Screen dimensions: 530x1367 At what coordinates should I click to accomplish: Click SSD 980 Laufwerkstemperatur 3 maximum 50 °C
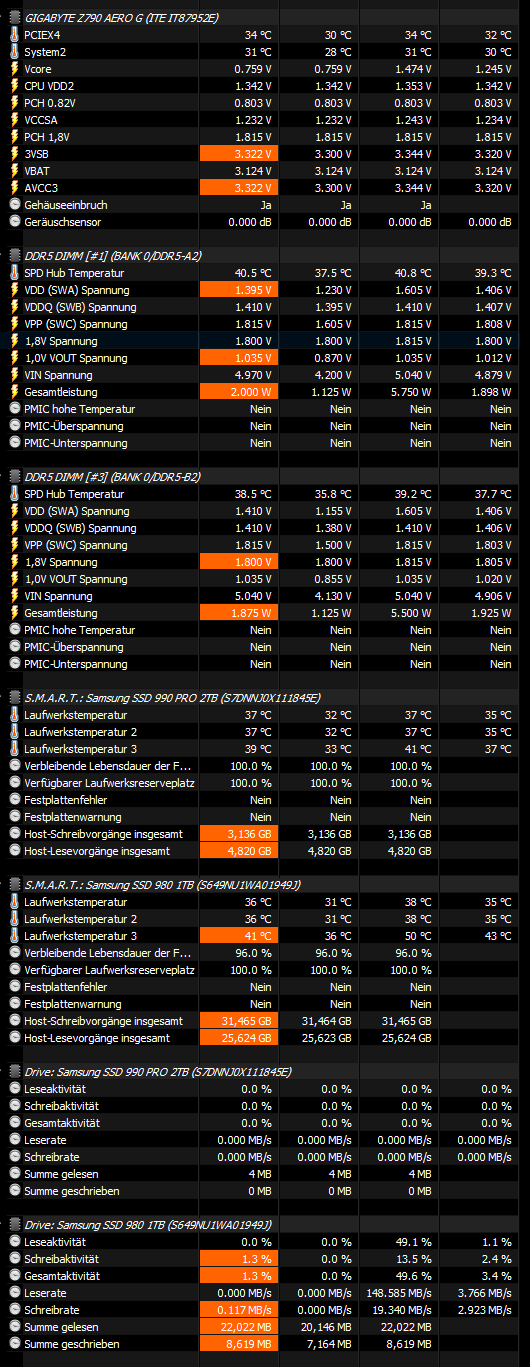tap(418, 936)
